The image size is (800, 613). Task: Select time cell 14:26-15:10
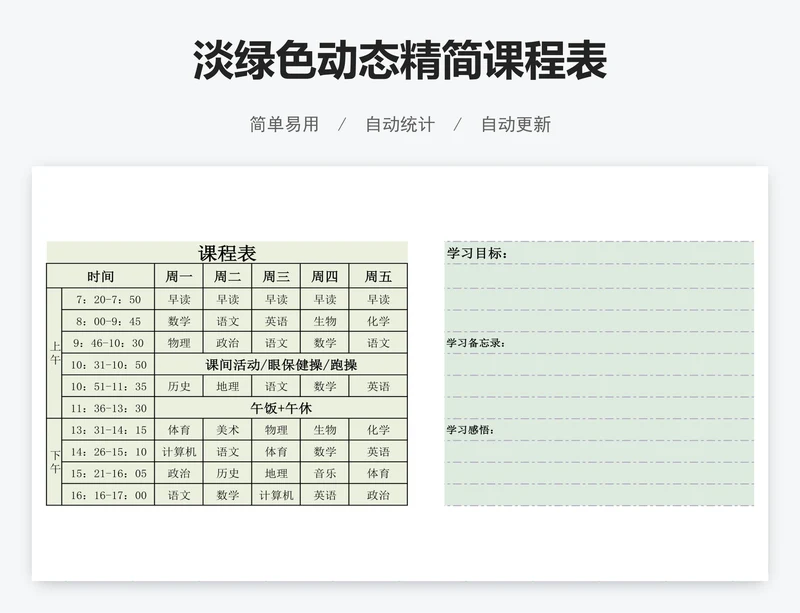pos(108,451)
